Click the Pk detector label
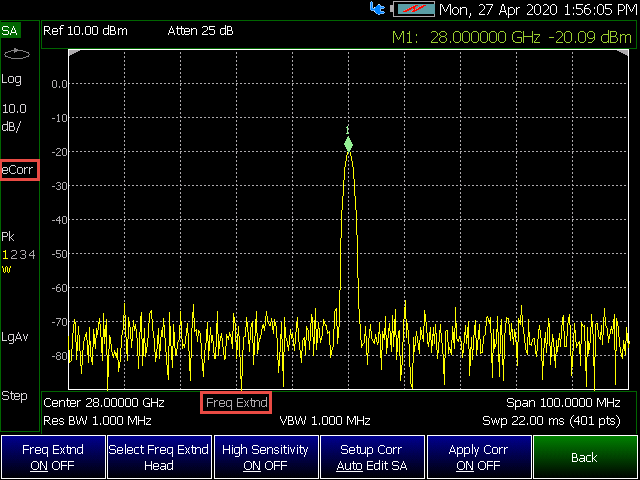The image size is (640, 480). point(8,237)
